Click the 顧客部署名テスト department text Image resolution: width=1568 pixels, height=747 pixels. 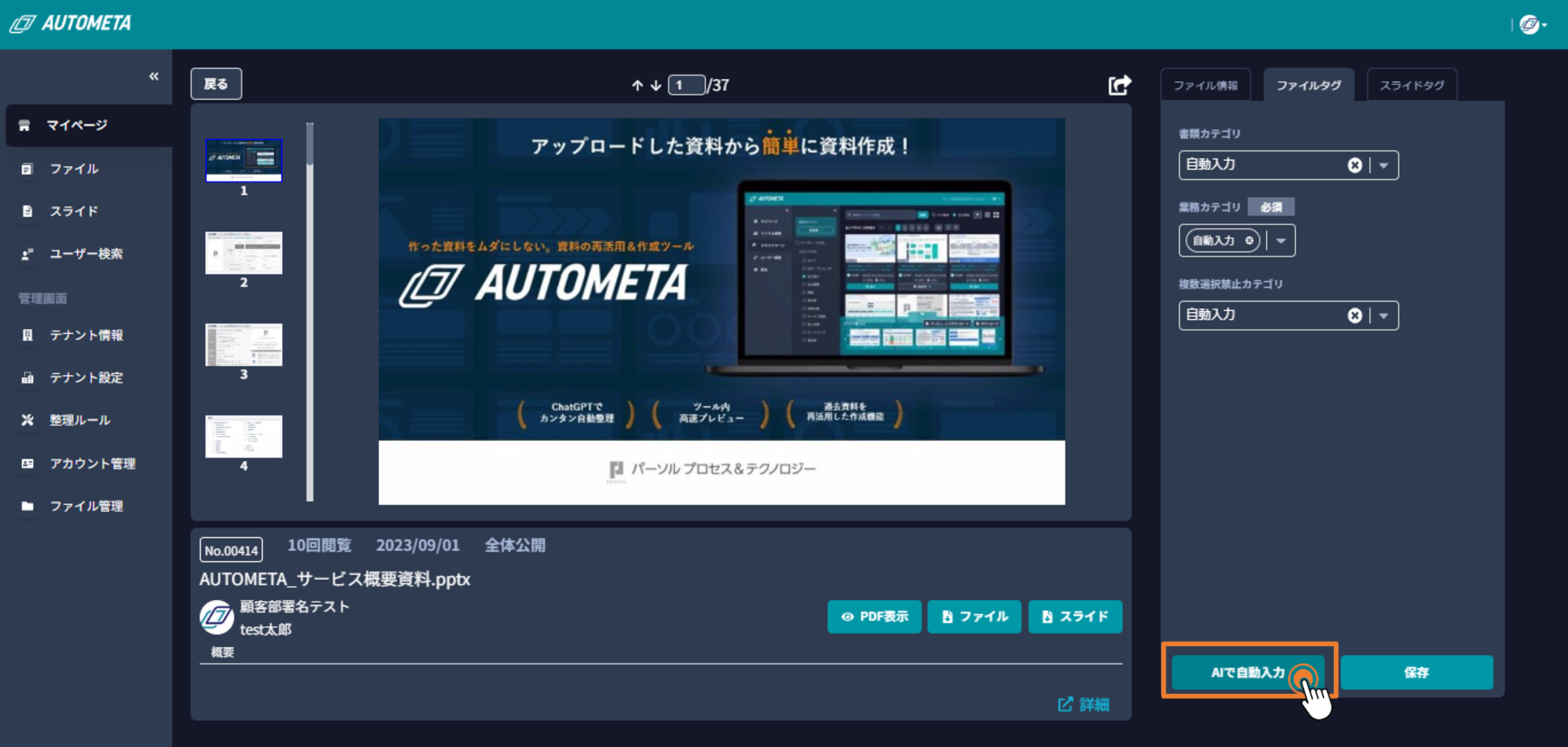pyautogui.click(x=295, y=606)
